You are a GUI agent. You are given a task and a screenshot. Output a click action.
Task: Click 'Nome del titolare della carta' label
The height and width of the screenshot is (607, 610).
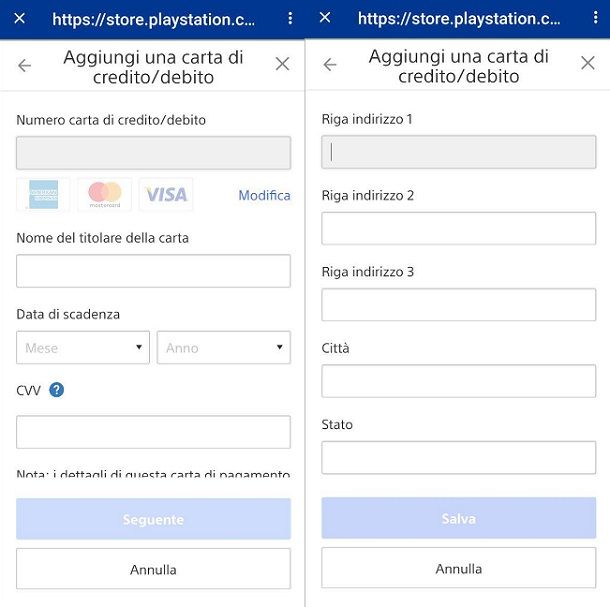point(103,238)
